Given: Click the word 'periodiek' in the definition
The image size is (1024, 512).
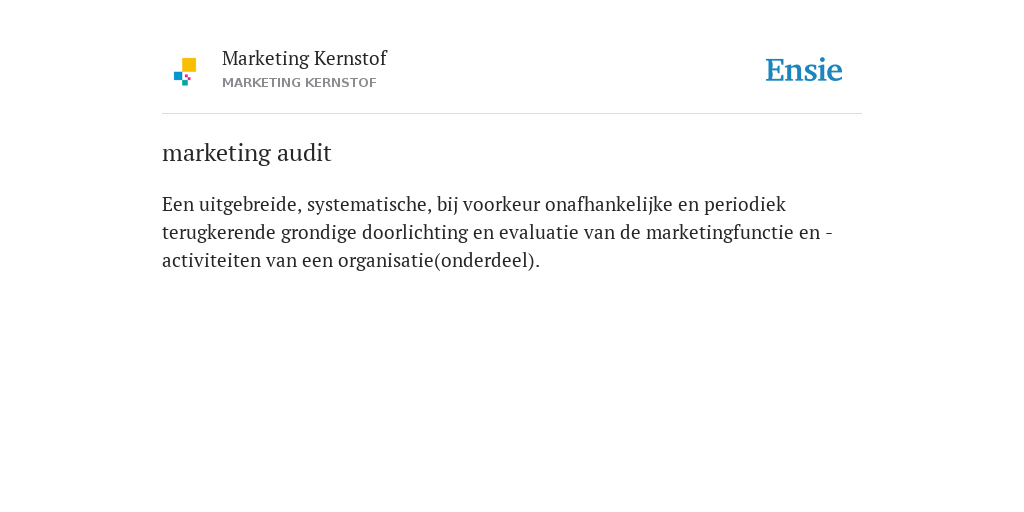Looking at the screenshot, I should coord(745,204).
